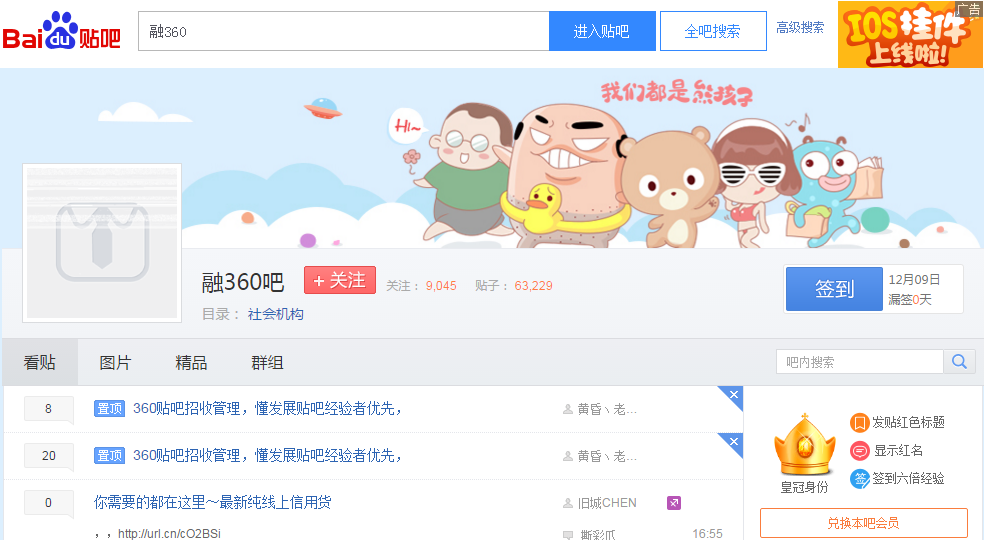Open first pinned post 360贴吧招收管理
This screenshot has height=540, width=984.
267,409
